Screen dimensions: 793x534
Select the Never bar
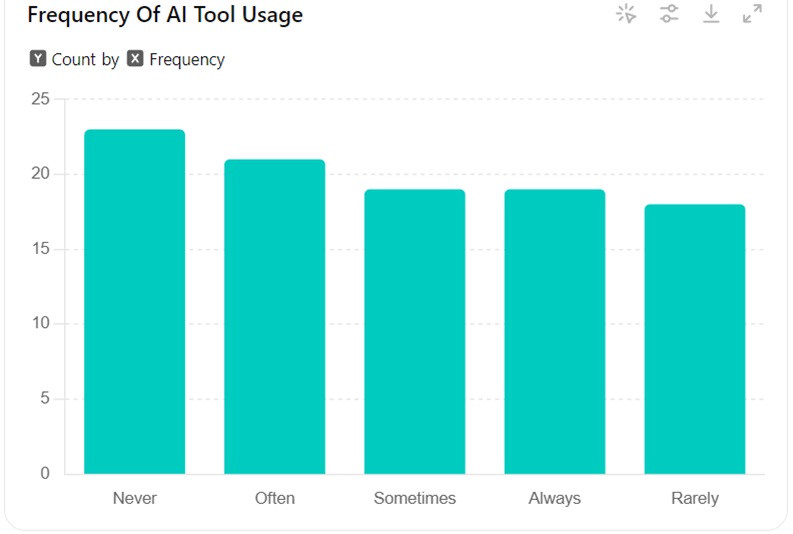tap(135, 301)
